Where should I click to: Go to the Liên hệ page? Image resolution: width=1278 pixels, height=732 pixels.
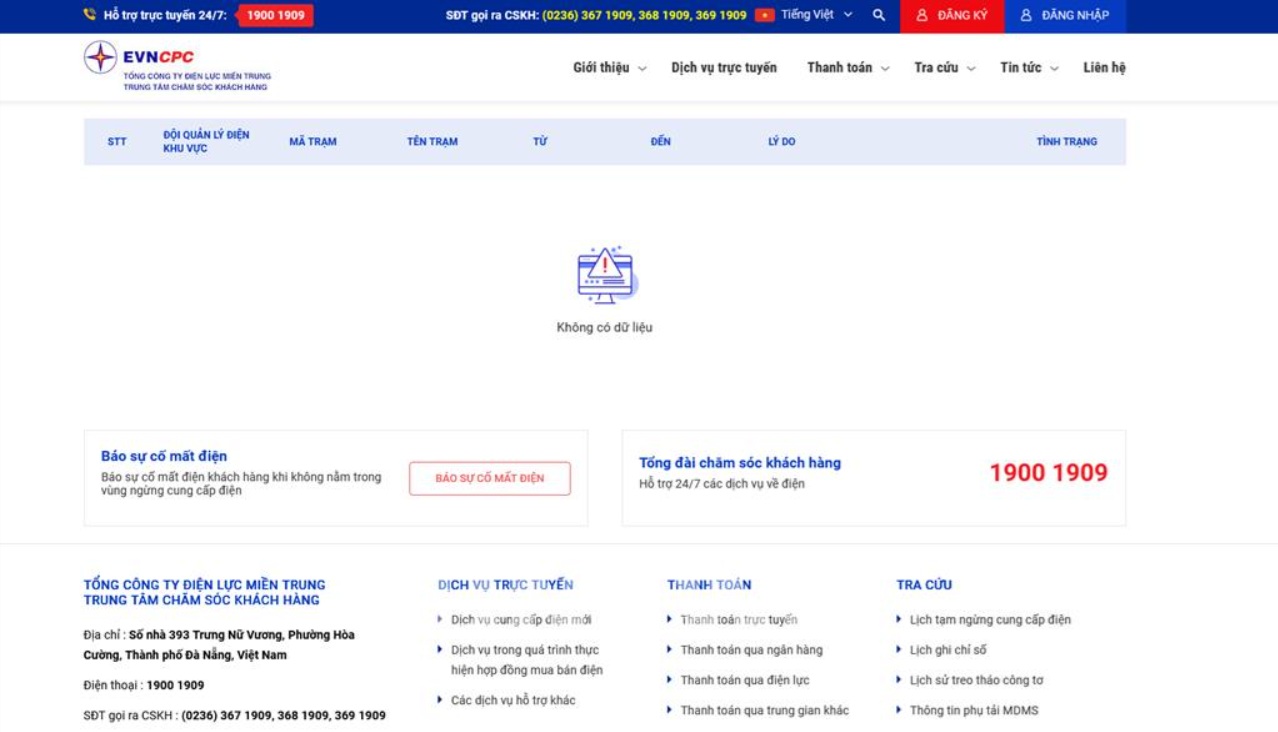(1104, 68)
